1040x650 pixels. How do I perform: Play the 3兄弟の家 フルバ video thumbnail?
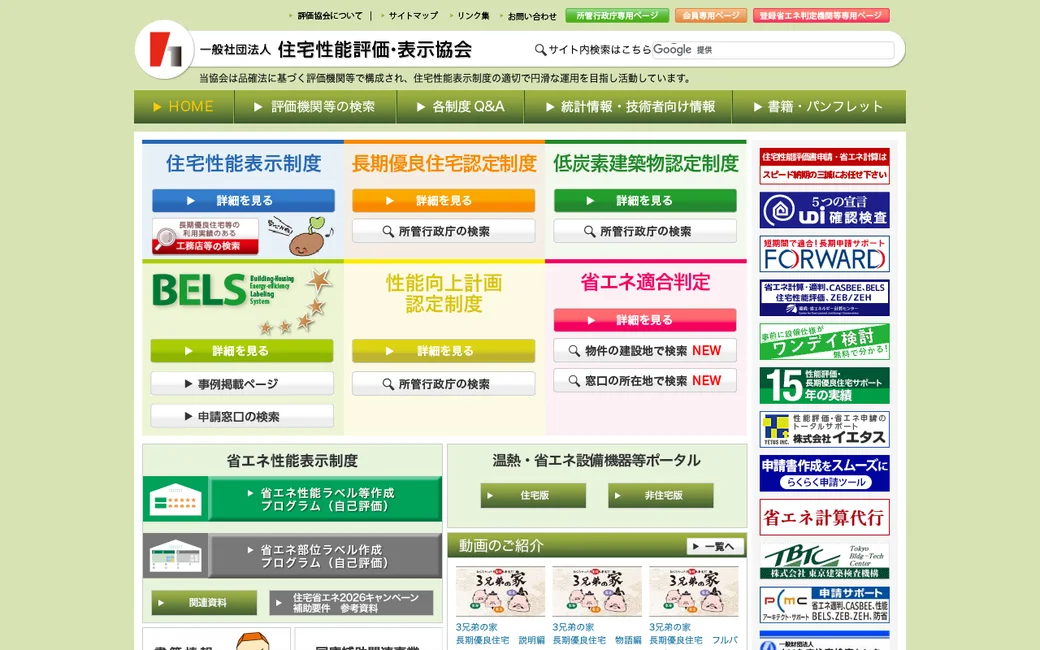694,591
